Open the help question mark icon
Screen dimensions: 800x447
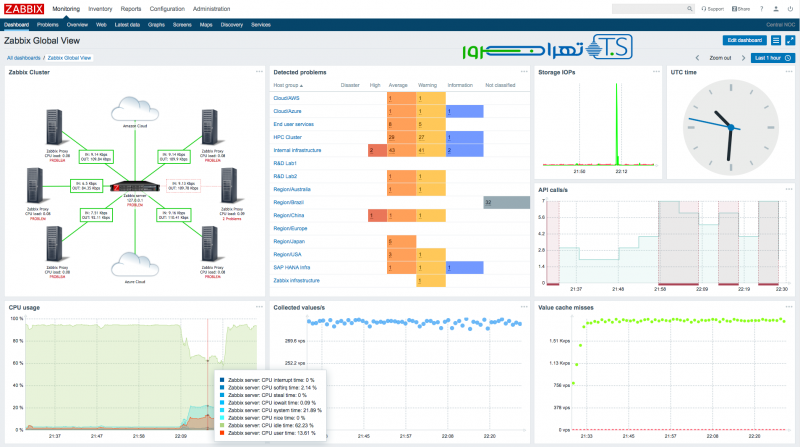pyautogui.click(x=761, y=9)
